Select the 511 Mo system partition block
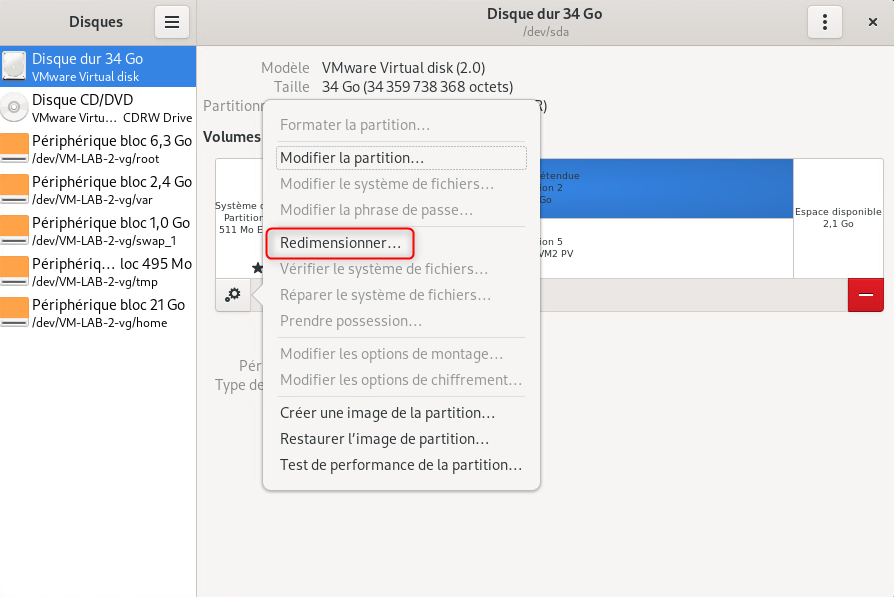 click(239, 218)
